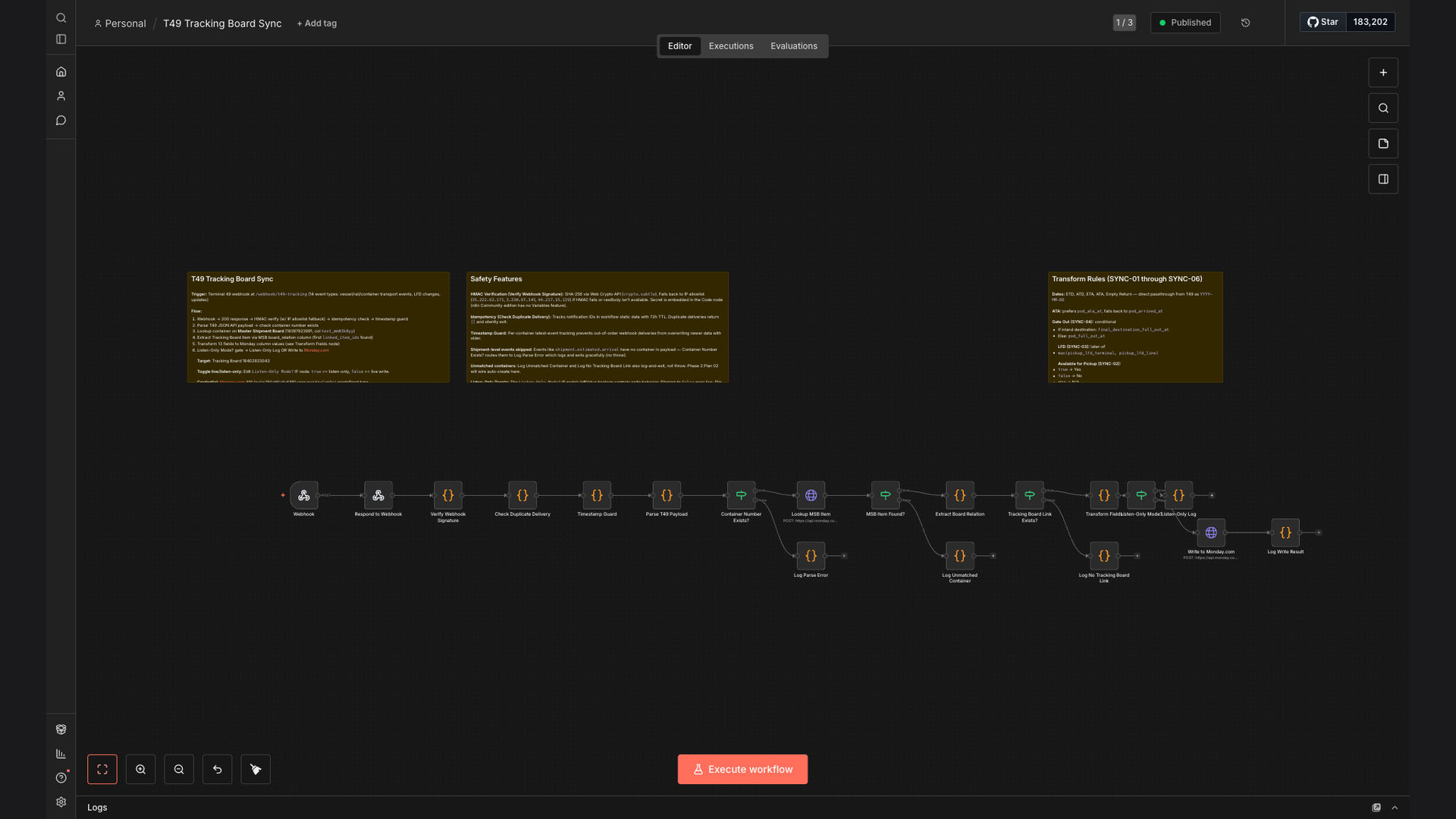Viewport: 1456px width, 819px height.
Task: Click the workflow name T49 Tracking Board Sync
Action: click(x=222, y=24)
